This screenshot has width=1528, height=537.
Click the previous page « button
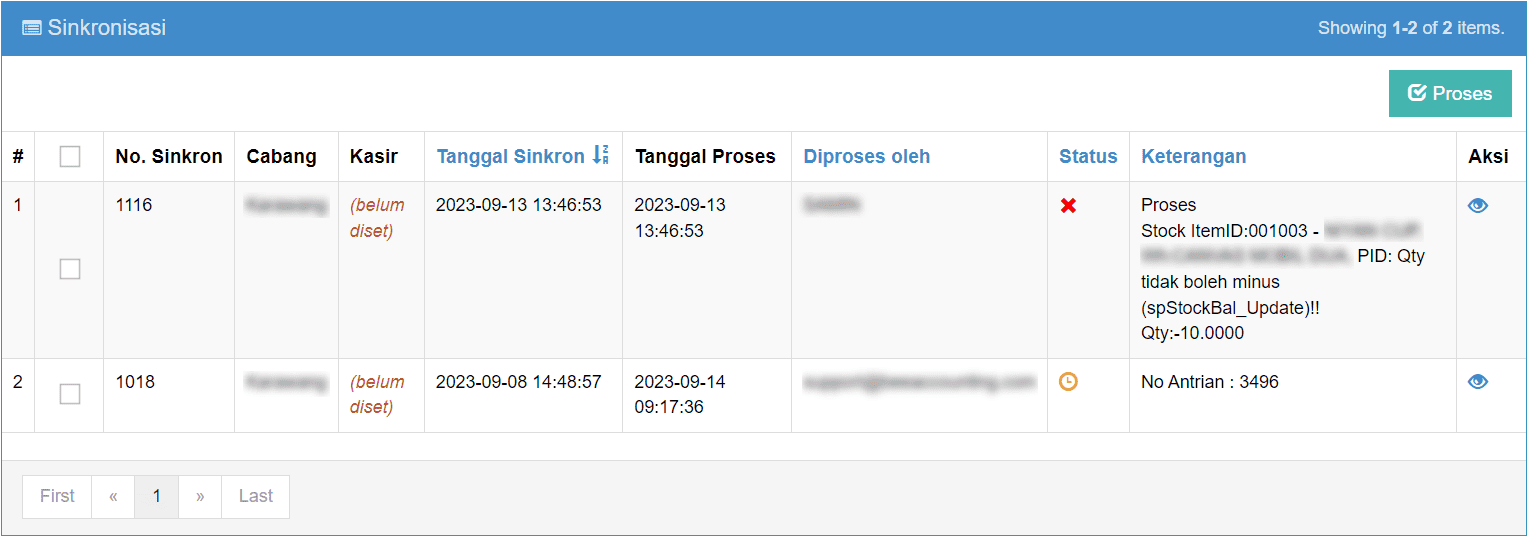click(113, 496)
